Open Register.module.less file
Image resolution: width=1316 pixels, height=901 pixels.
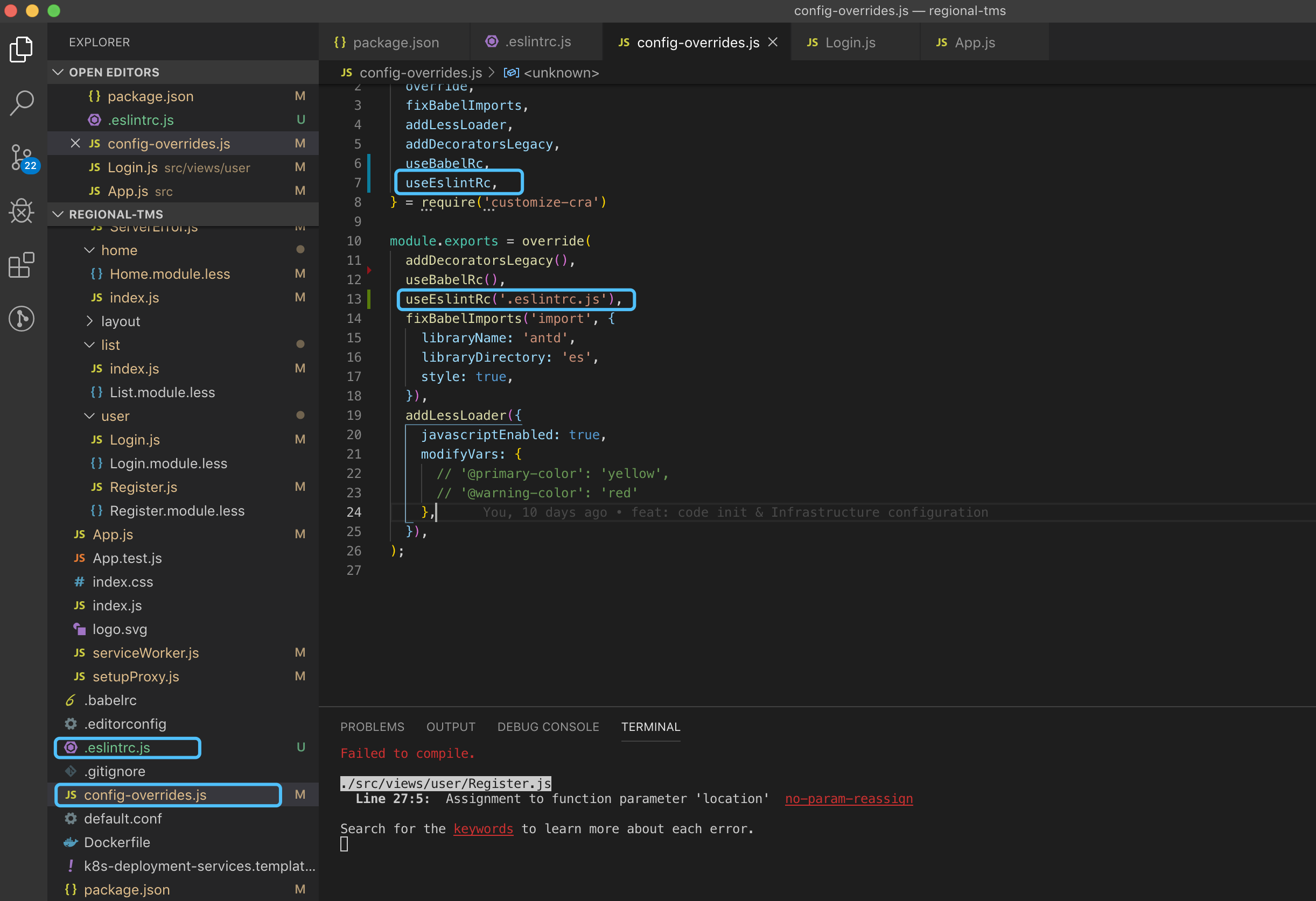[x=183, y=511]
